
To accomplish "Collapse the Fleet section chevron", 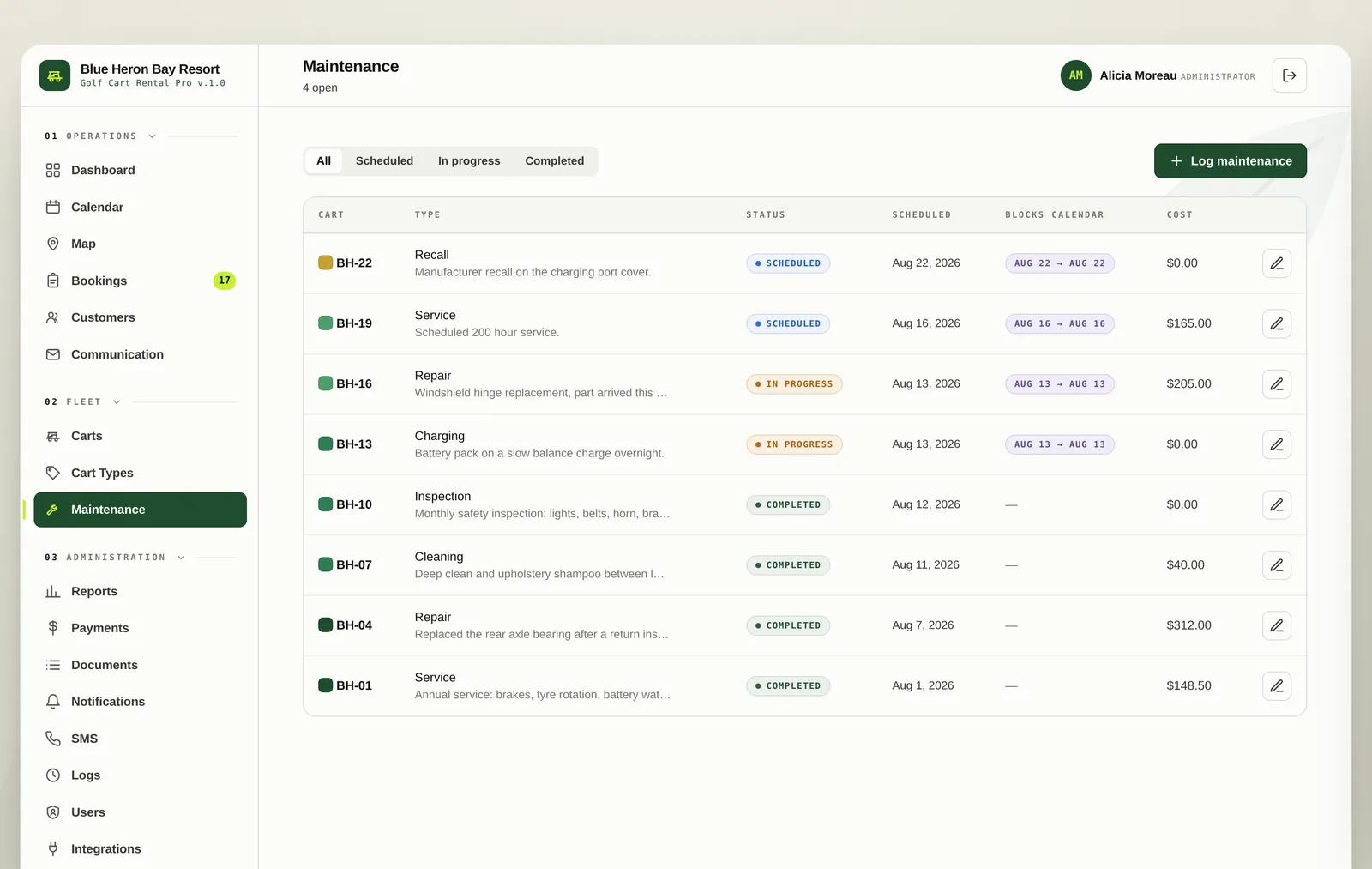I will 117,402.
